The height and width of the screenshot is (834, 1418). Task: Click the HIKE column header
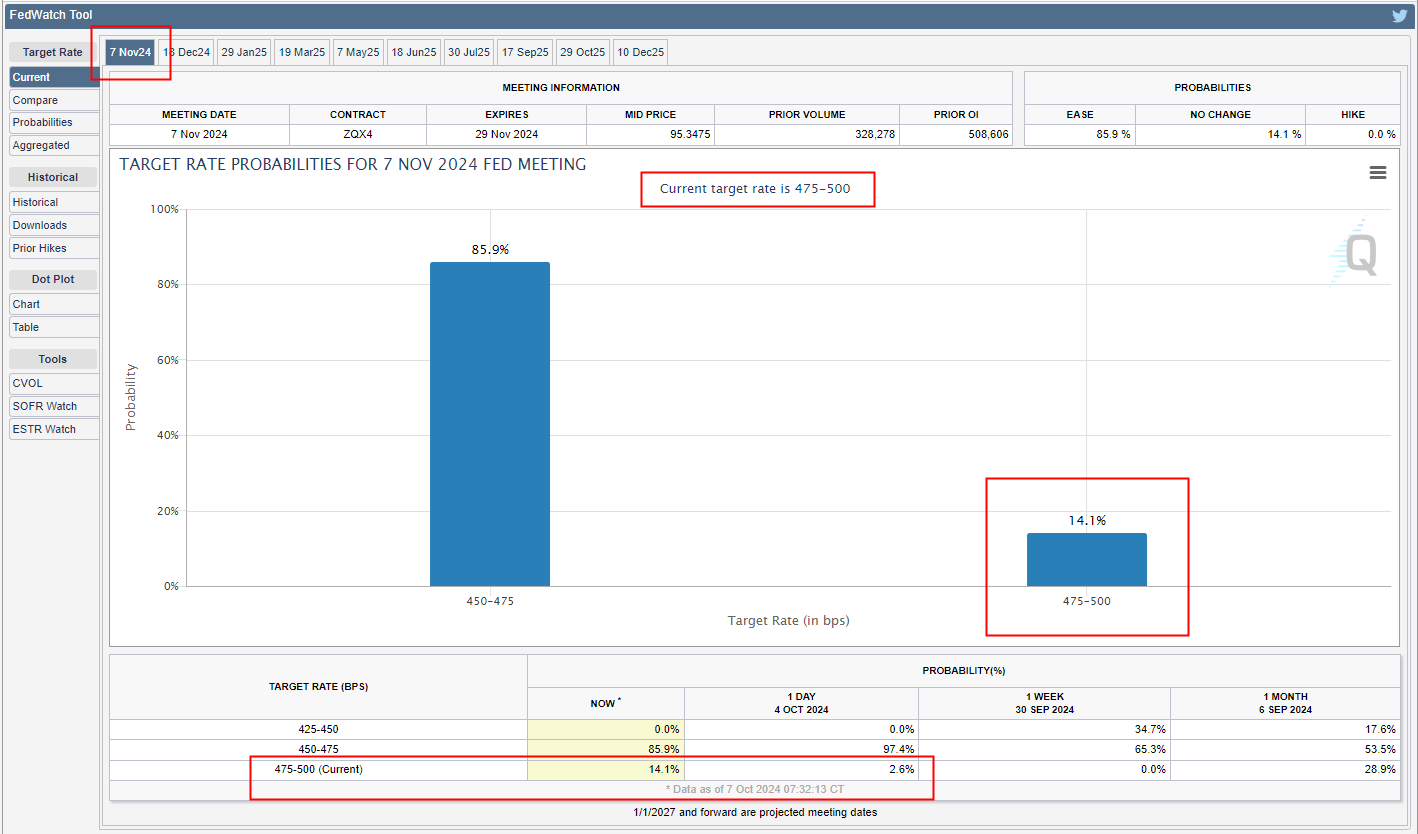[x=1353, y=114]
